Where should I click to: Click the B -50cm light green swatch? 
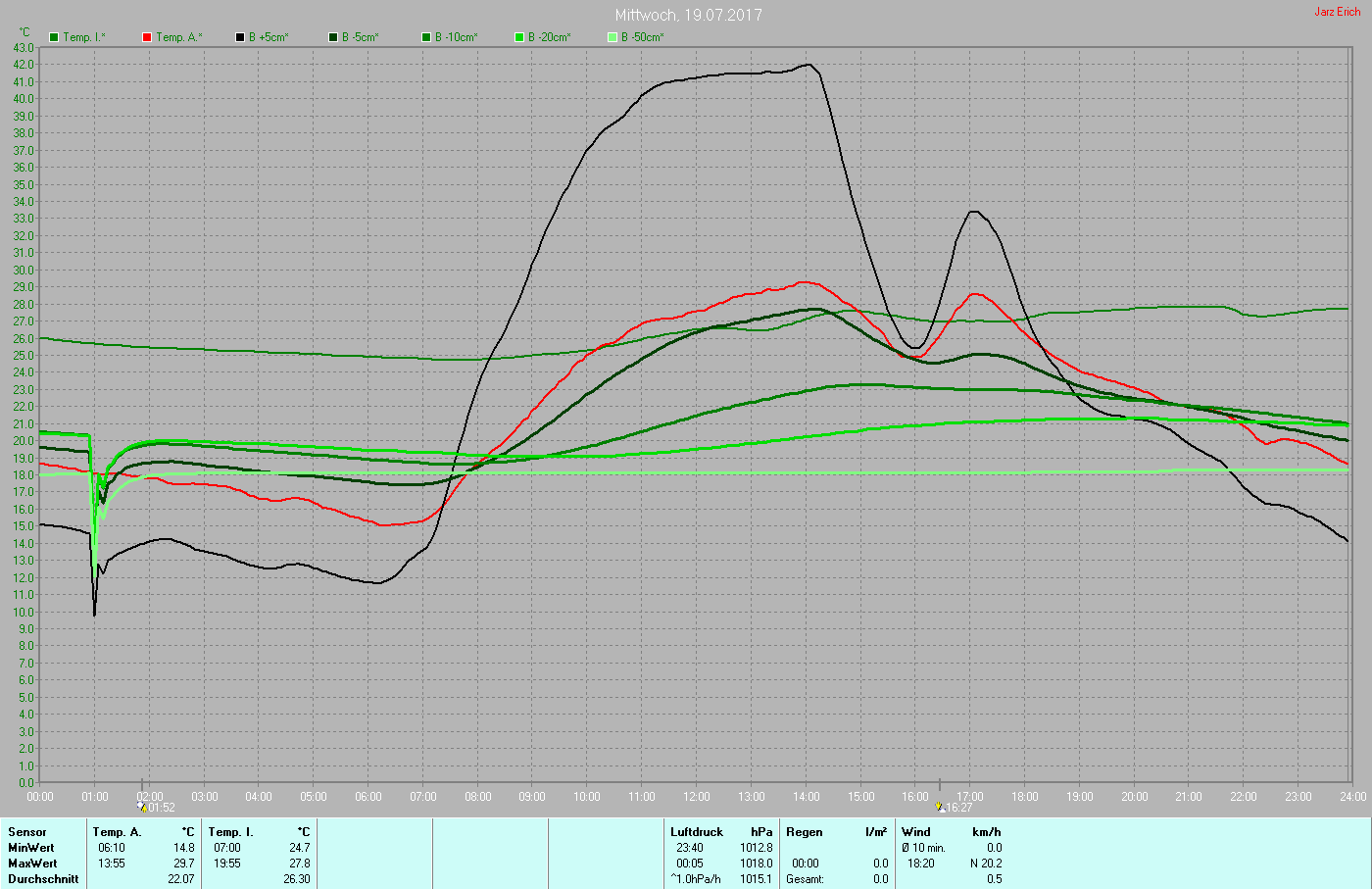pos(612,37)
